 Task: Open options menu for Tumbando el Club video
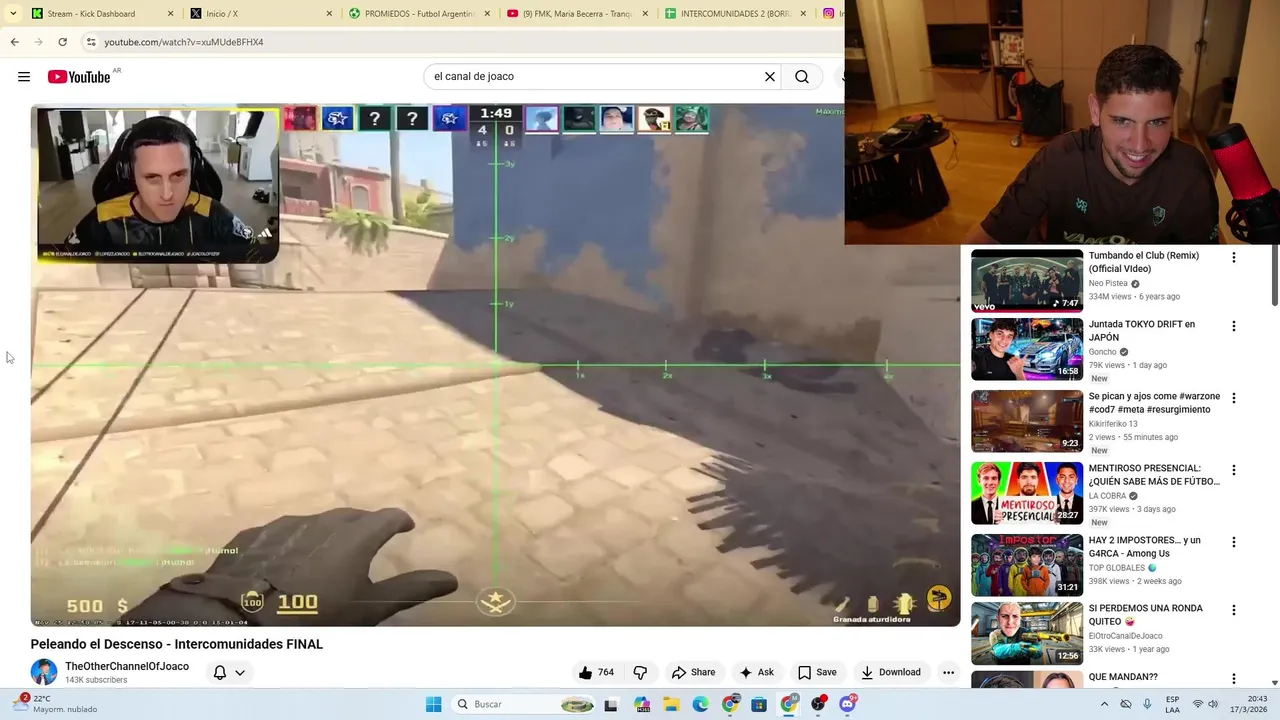click(x=1233, y=257)
